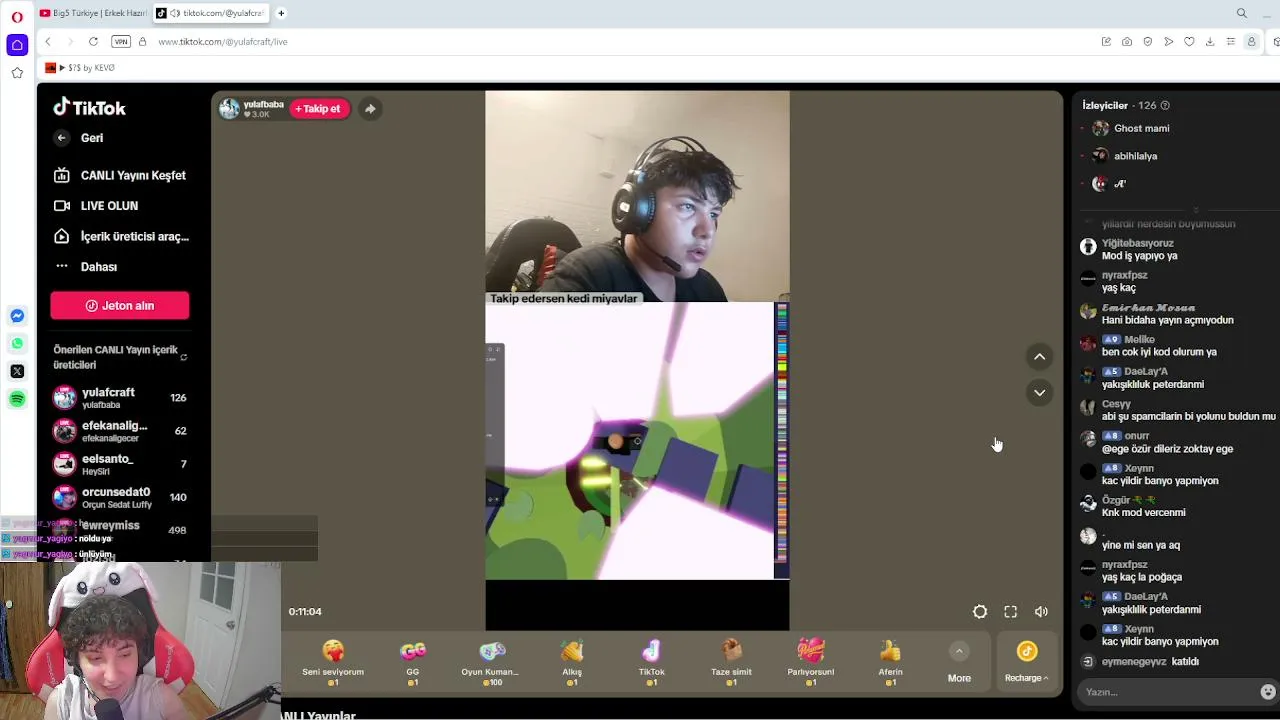Toggle fullscreen mode for the stream
The width and height of the screenshot is (1280, 720).
tap(1011, 612)
